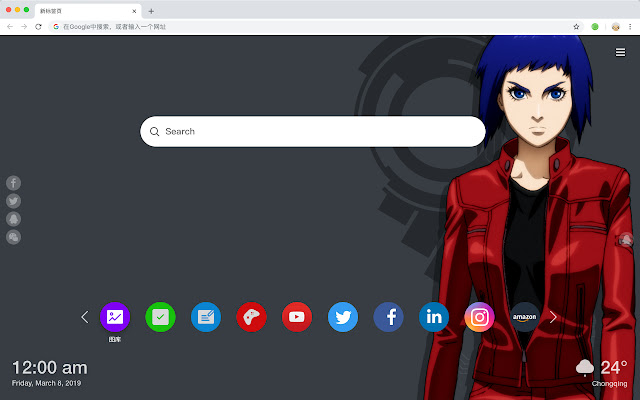Open the Instagram shortcut icon
Screen dimensions: 640x400
[x=479, y=317]
